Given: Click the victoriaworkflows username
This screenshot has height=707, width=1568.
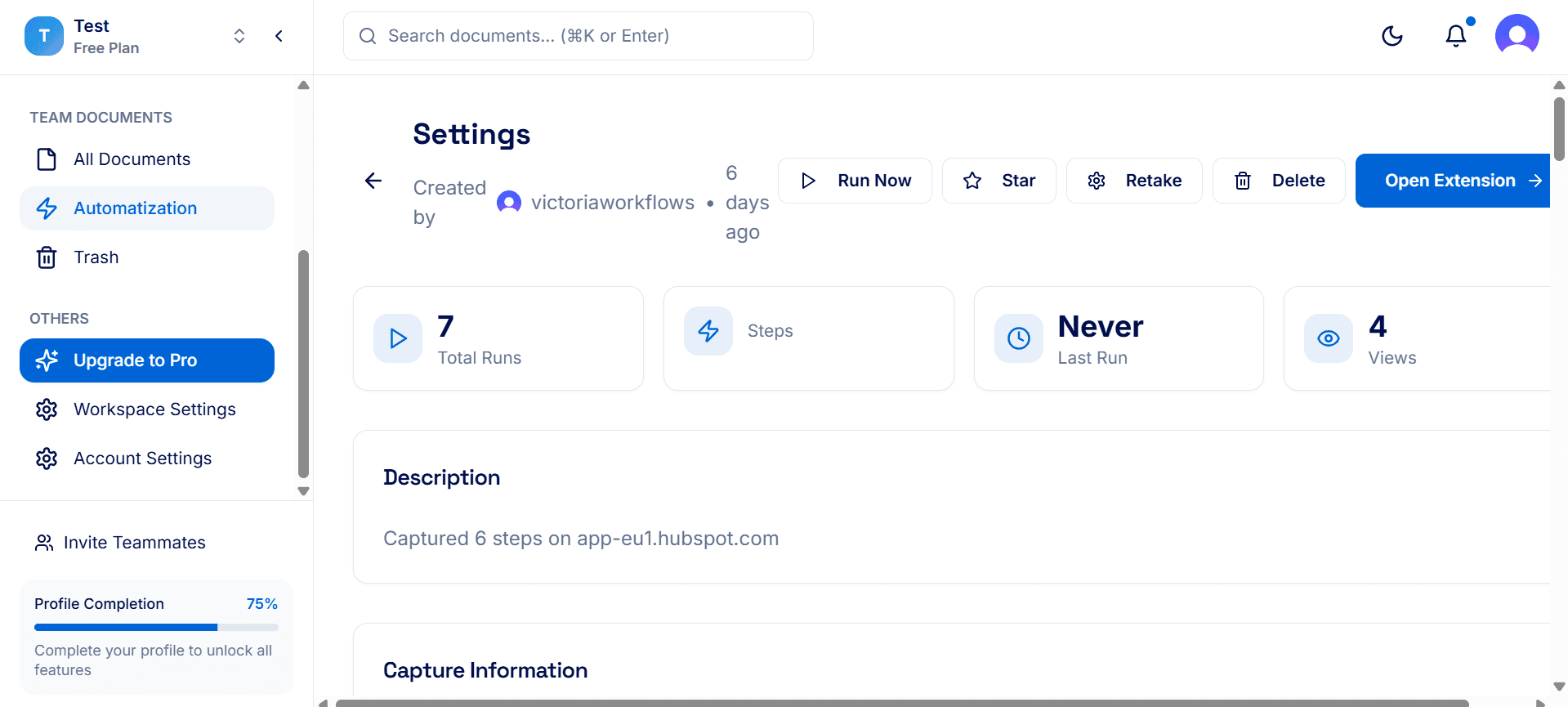Looking at the screenshot, I should [613, 203].
